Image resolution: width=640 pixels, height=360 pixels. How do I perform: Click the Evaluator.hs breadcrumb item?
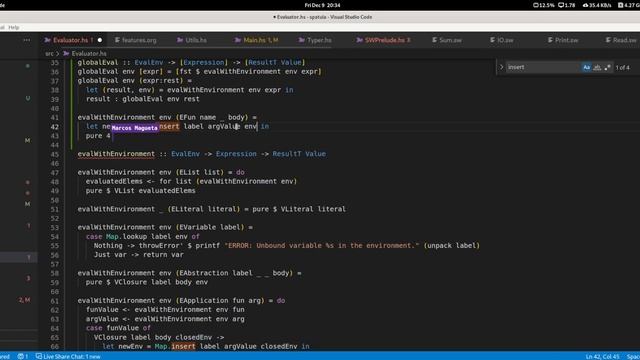[89, 53]
